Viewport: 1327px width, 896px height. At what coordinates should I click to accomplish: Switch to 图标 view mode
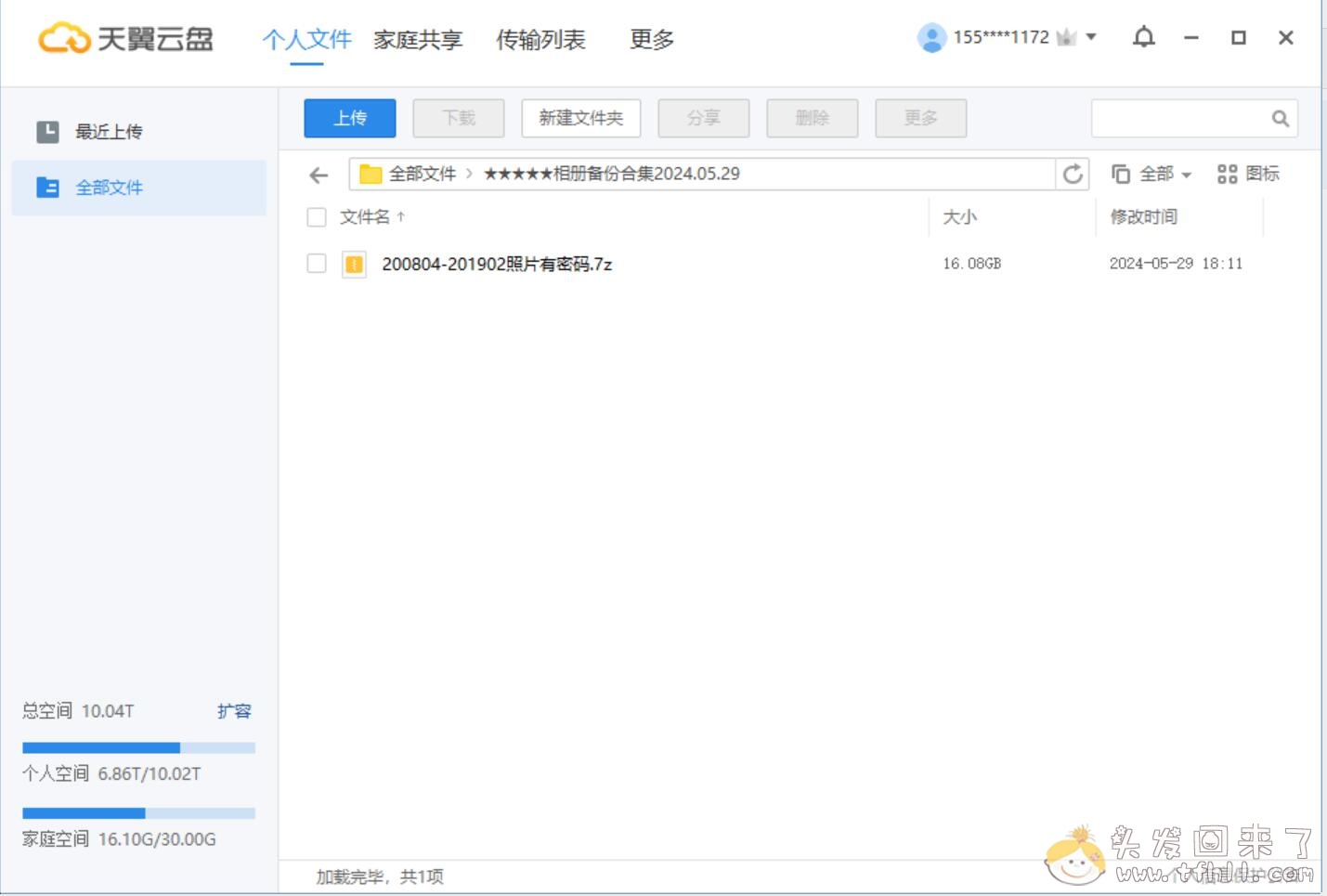(1248, 174)
